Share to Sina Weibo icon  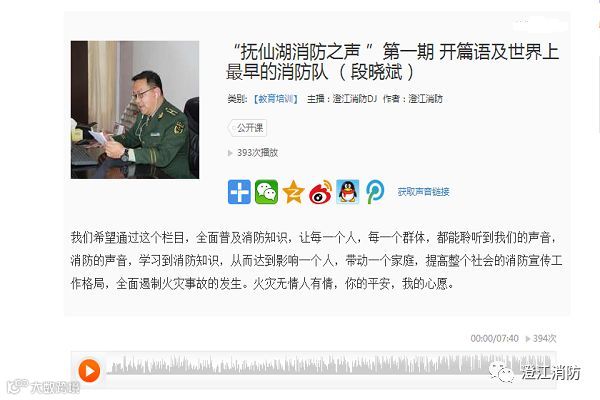pos(321,192)
